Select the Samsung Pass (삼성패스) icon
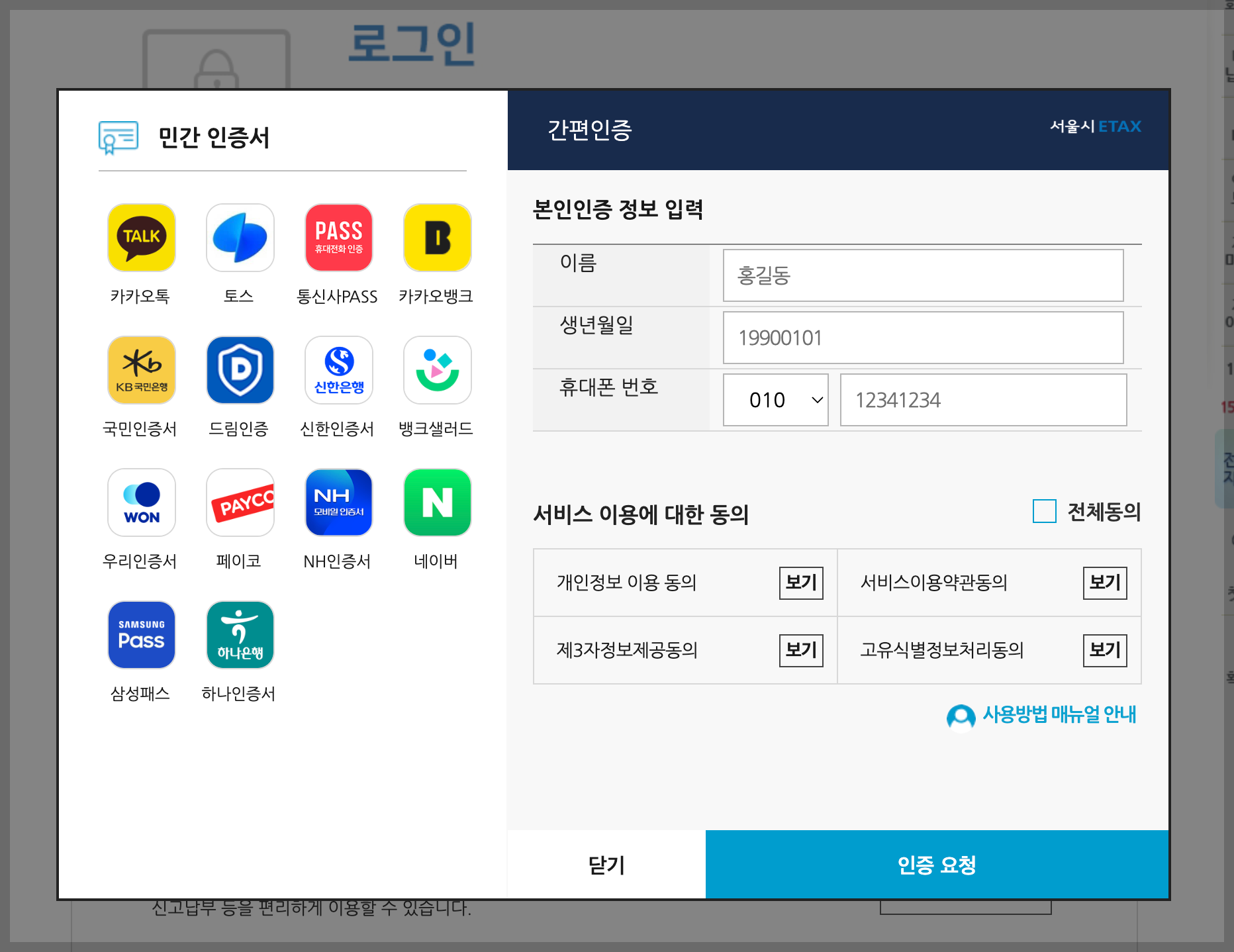 click(141, 635)
